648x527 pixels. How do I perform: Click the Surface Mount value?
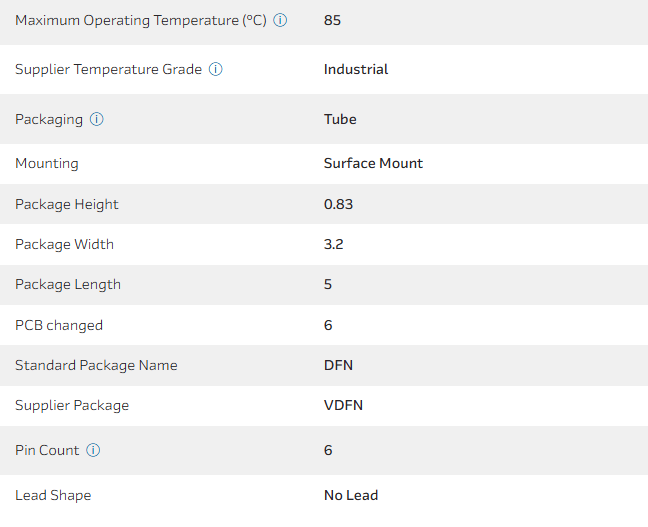[373, 163]
